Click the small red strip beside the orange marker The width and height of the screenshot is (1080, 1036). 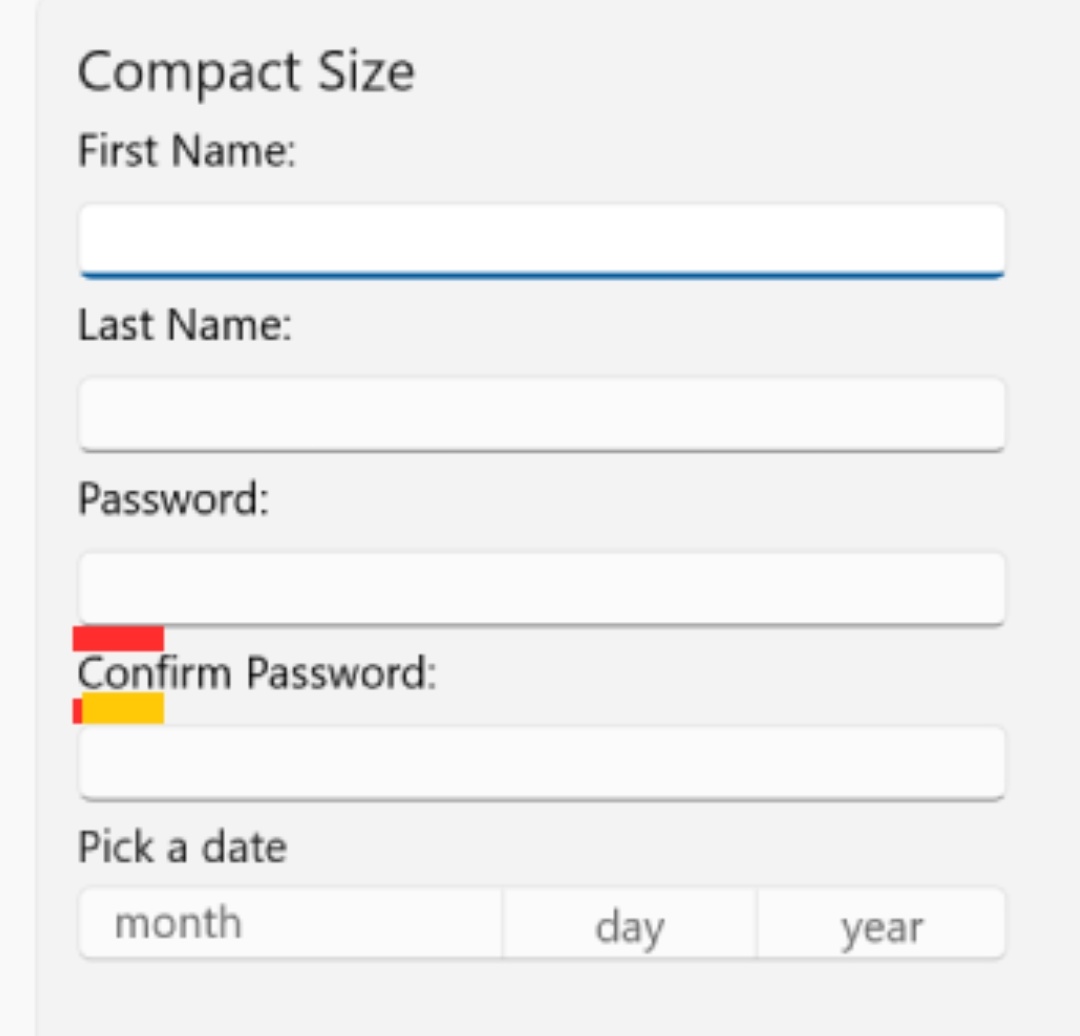coord(78,709)
